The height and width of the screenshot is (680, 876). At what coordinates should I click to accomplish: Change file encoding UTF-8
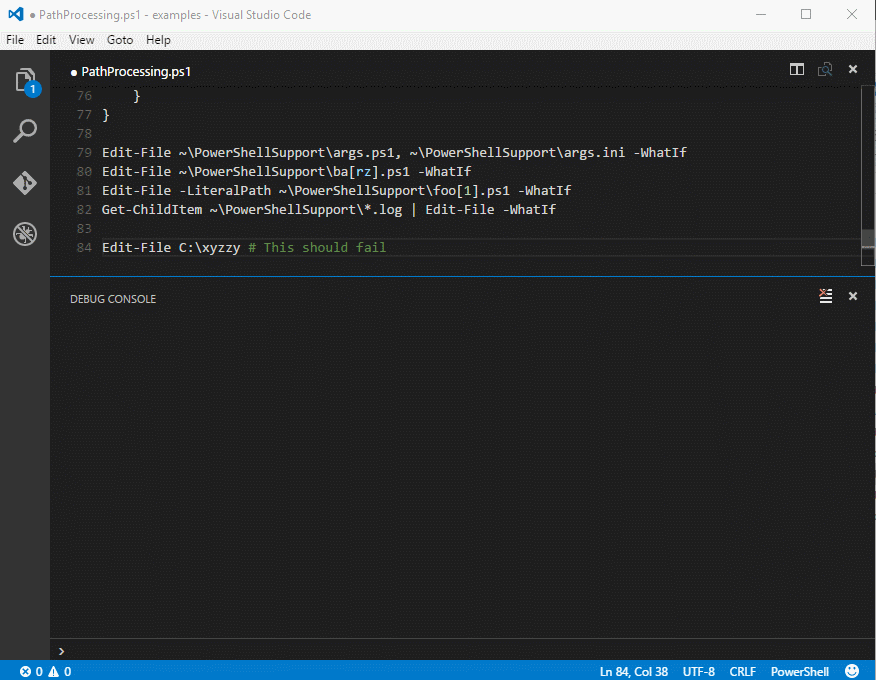[698, 671]
